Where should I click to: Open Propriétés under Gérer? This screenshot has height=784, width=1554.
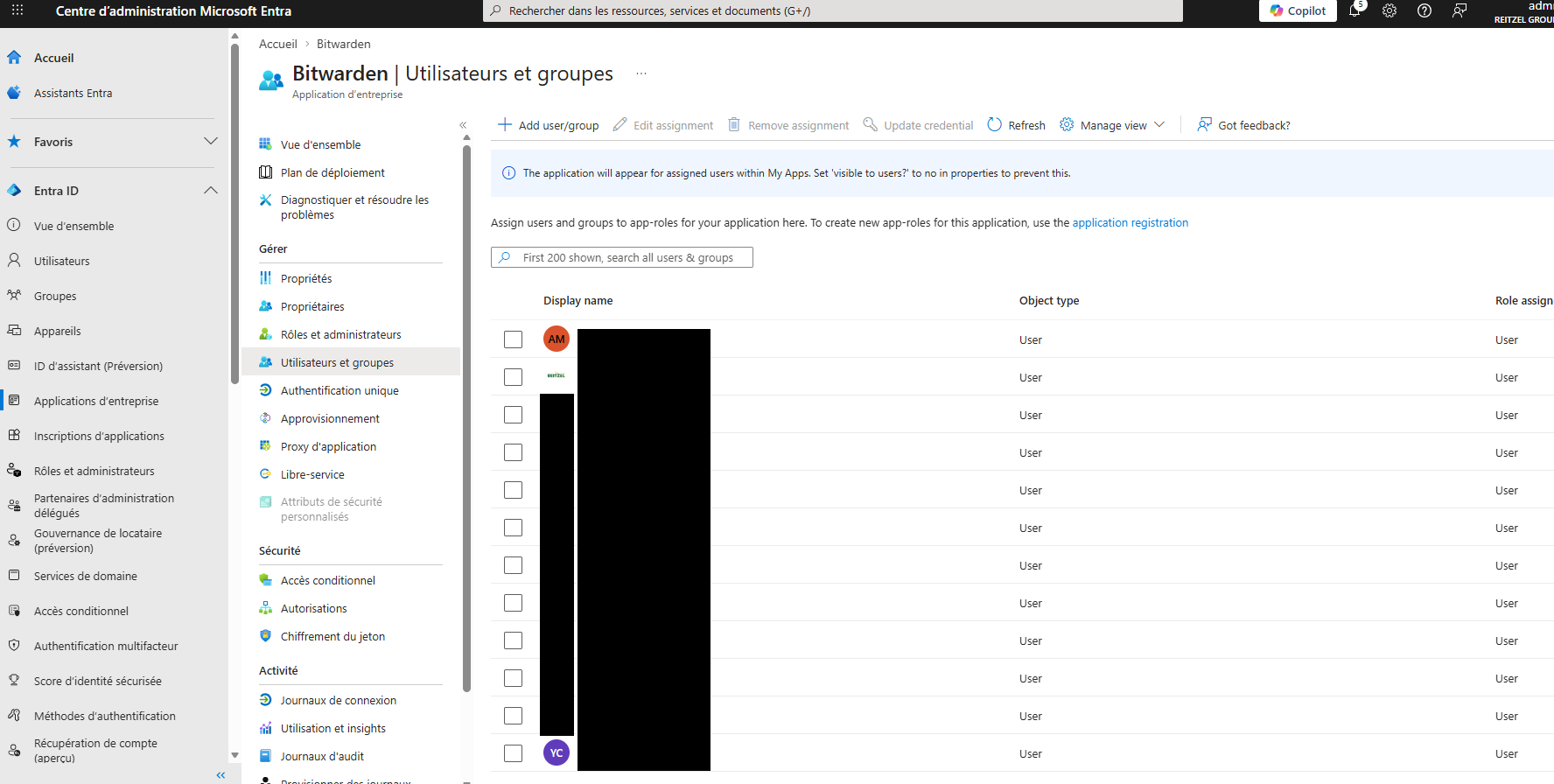(306, 278)
